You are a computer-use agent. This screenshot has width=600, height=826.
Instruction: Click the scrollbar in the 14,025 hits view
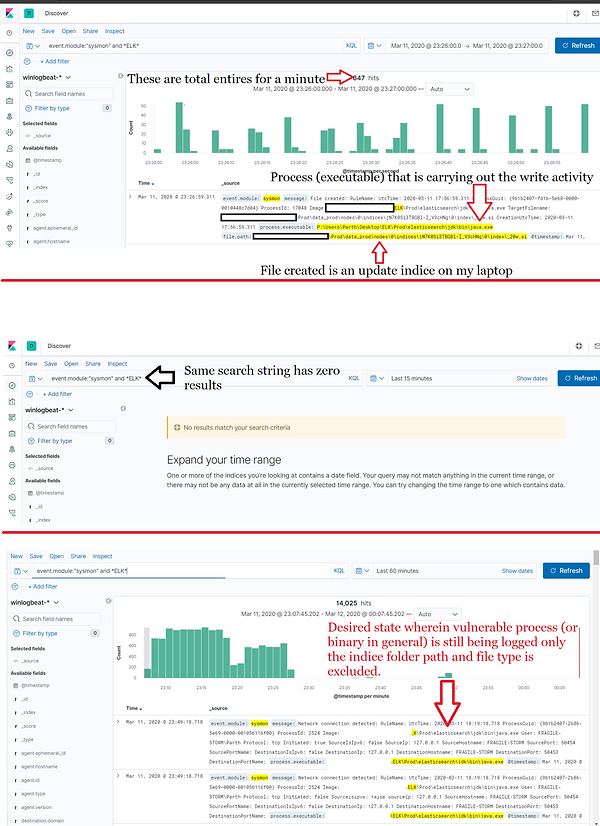pyautogui.click(x=596, y=557)
